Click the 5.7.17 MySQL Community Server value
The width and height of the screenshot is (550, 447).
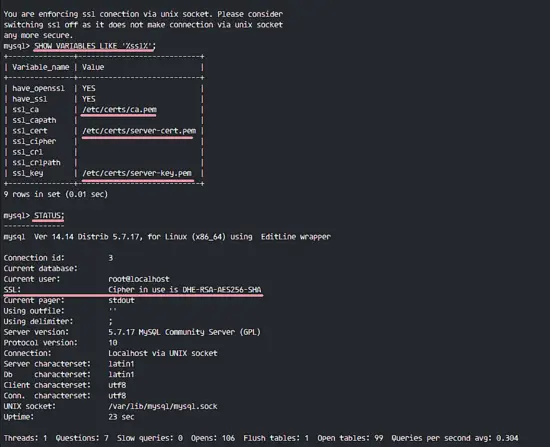coord(184,332)
